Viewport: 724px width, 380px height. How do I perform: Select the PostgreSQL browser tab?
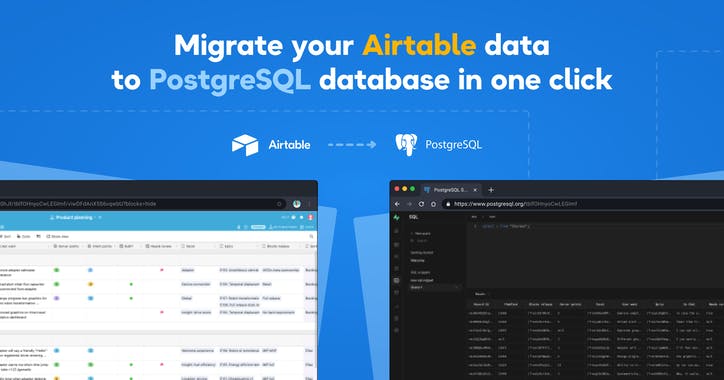click(450, 190)
